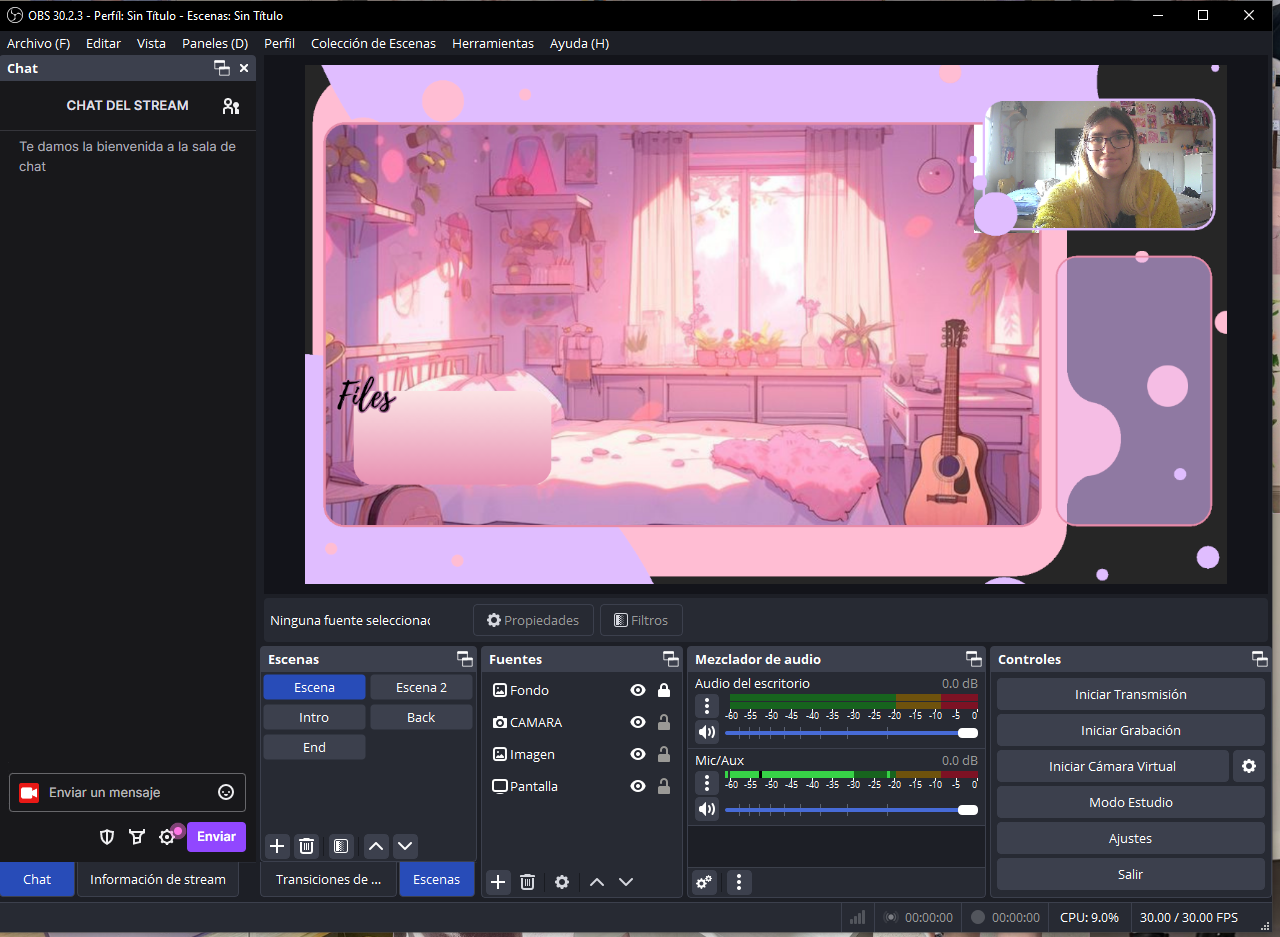The image size is (1280, 937).
Task: Open scene filters icon in Escenas
Action: (x=341, y=846)
